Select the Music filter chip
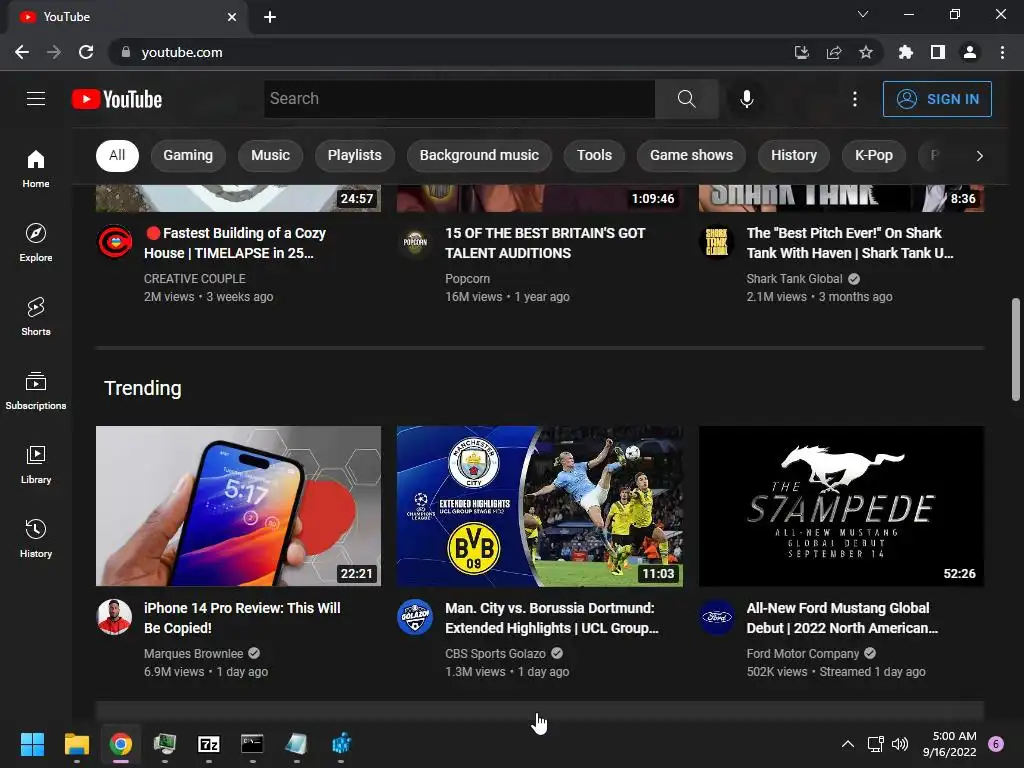 (270, 155)
